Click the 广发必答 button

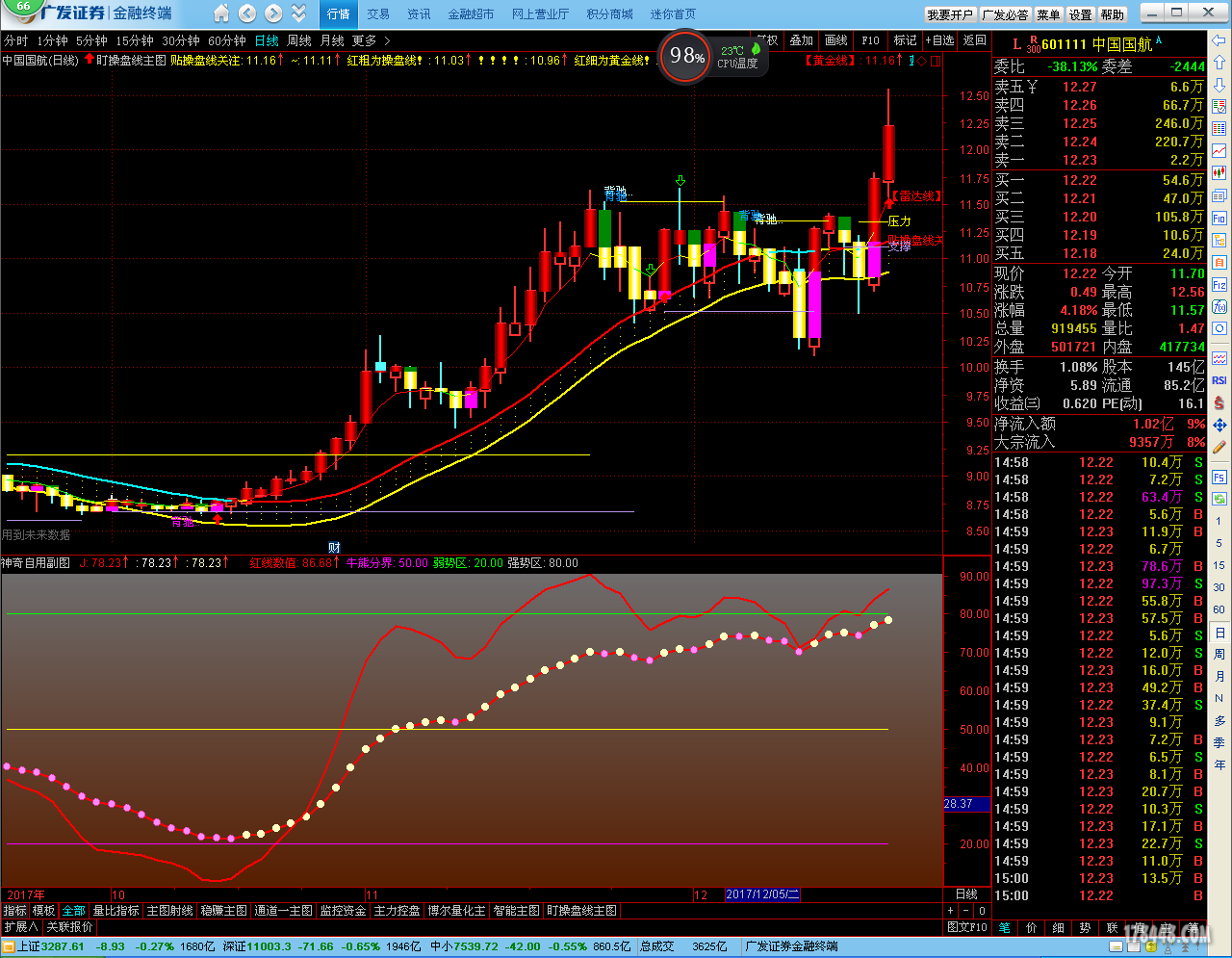pos(1006,14)
